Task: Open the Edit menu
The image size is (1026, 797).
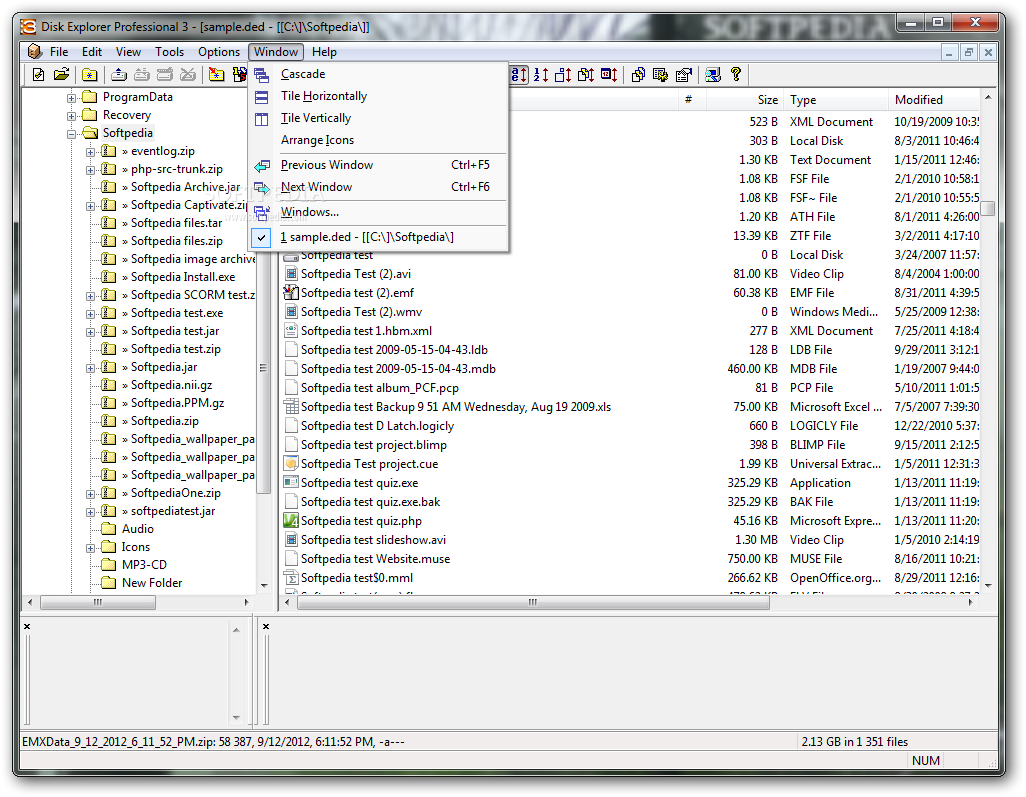Action: tap(92, 52)
